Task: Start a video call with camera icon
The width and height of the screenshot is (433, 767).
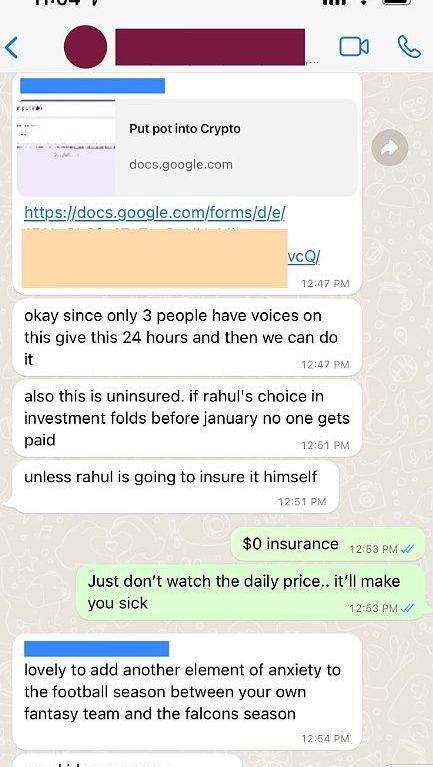Action: pyautogui.click(x=354, y=47)
